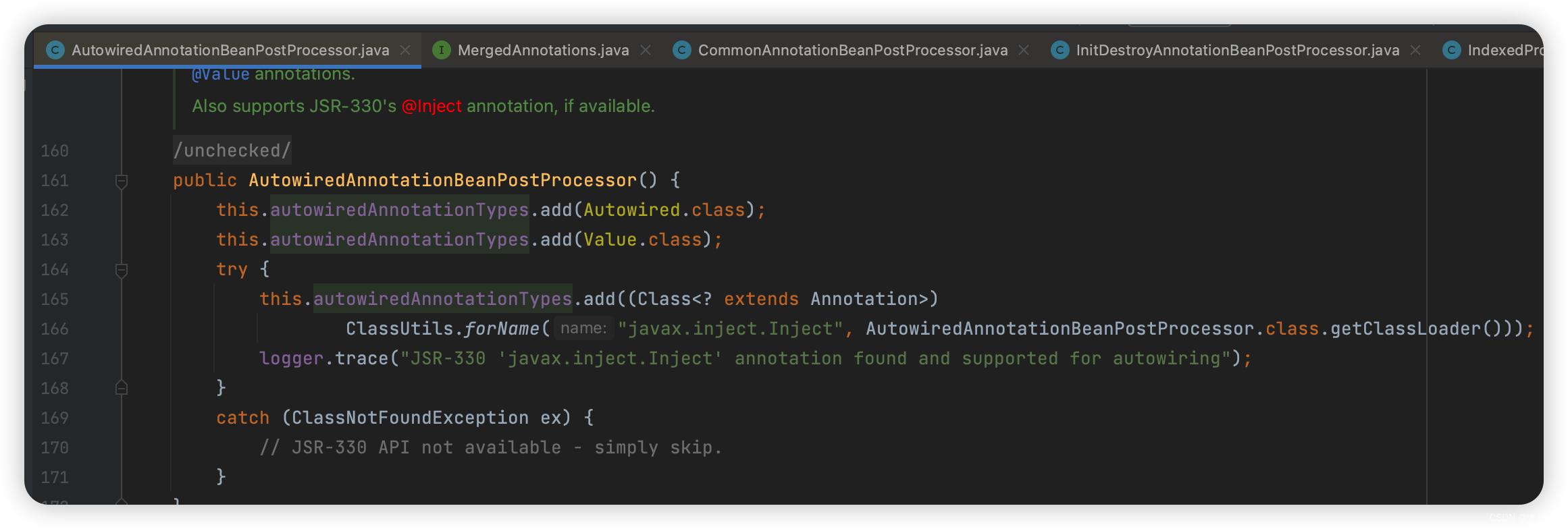Click the @Inject link in the doc comment
This screenshot has width=1568, height=529.
[x=432, y=107]
